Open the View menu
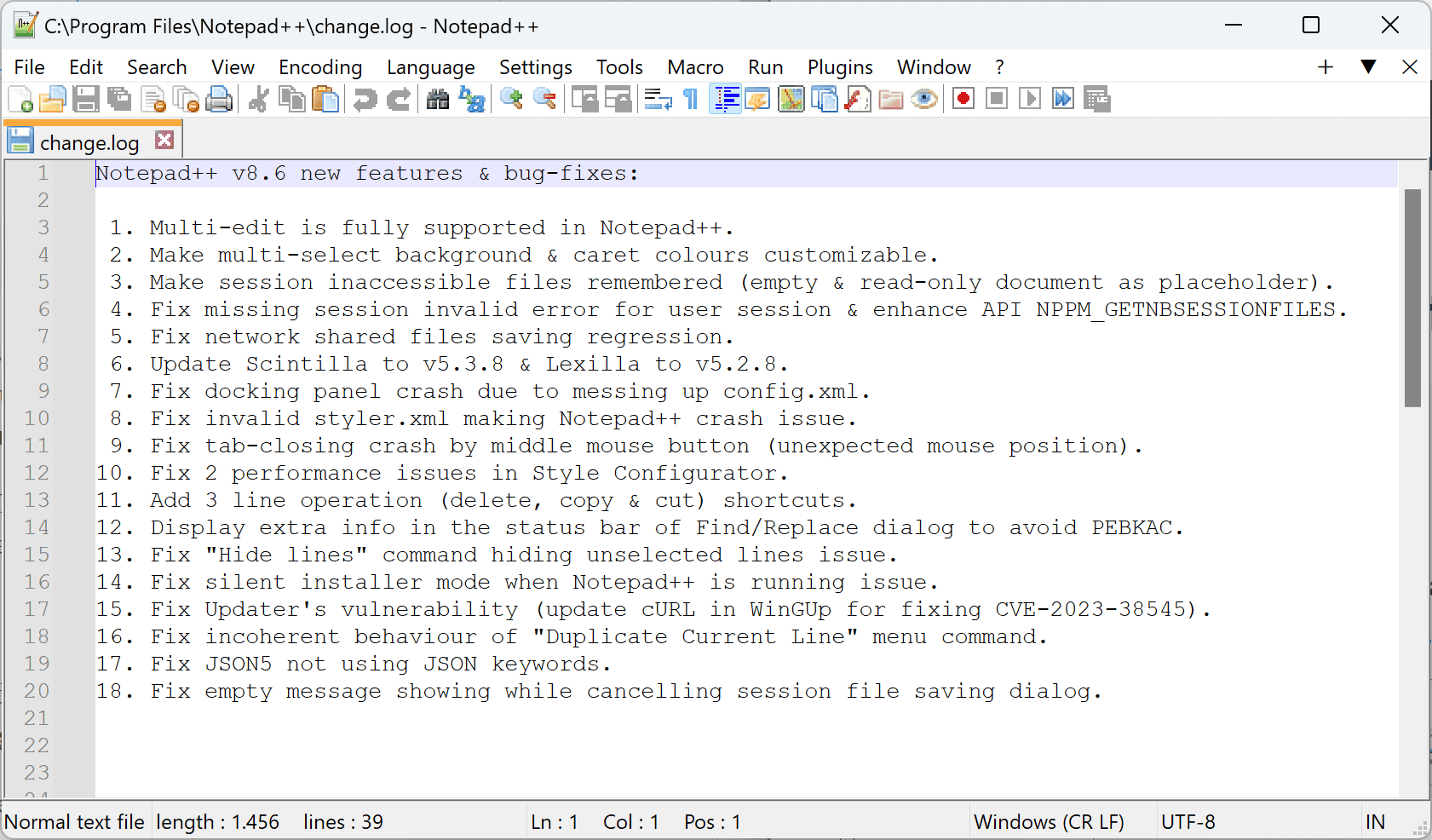1432x840 pixels. 233,67
